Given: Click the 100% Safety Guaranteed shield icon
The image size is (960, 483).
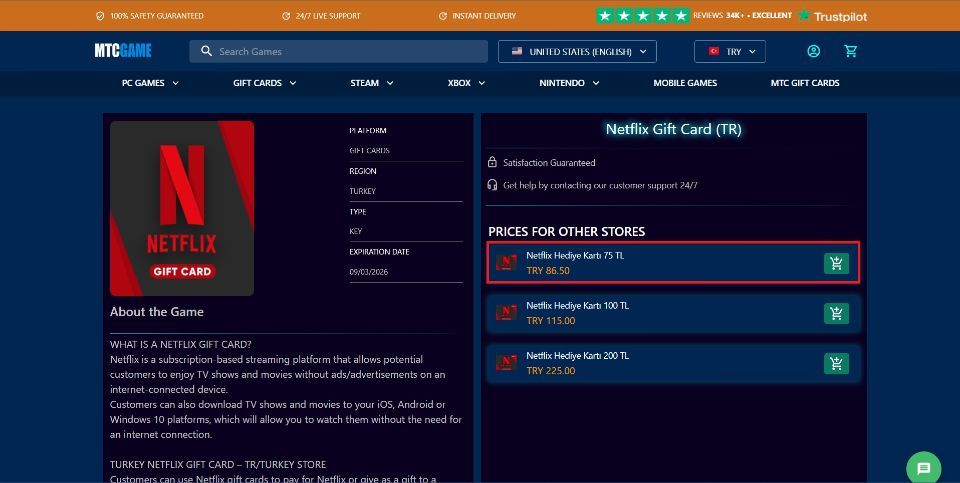Looking at the screenshot, I should 100,16.
